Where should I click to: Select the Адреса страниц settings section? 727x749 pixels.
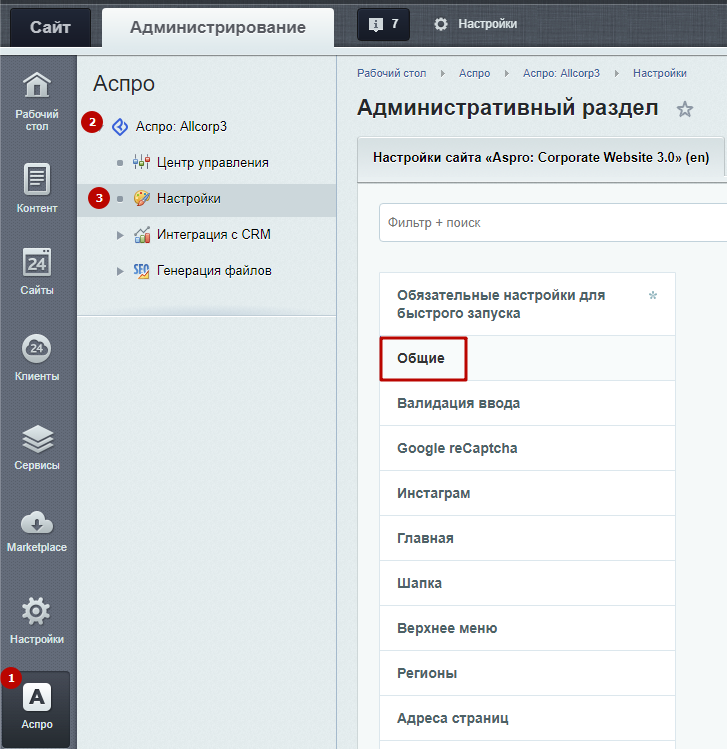pos(527,718)
